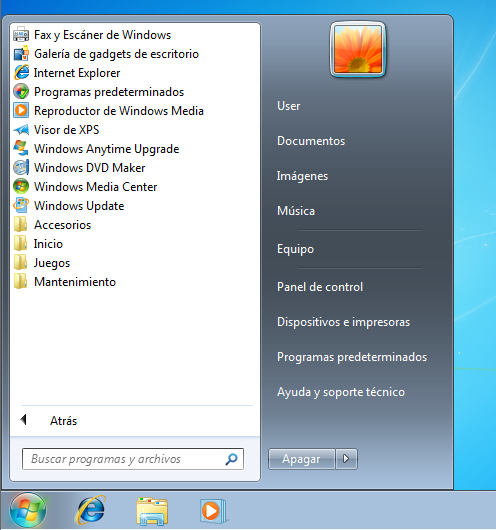Open Fax y Escáner de Windows icon
Image resolution: width=496 pixels, height=530 pixels.
tap(21, 35)
